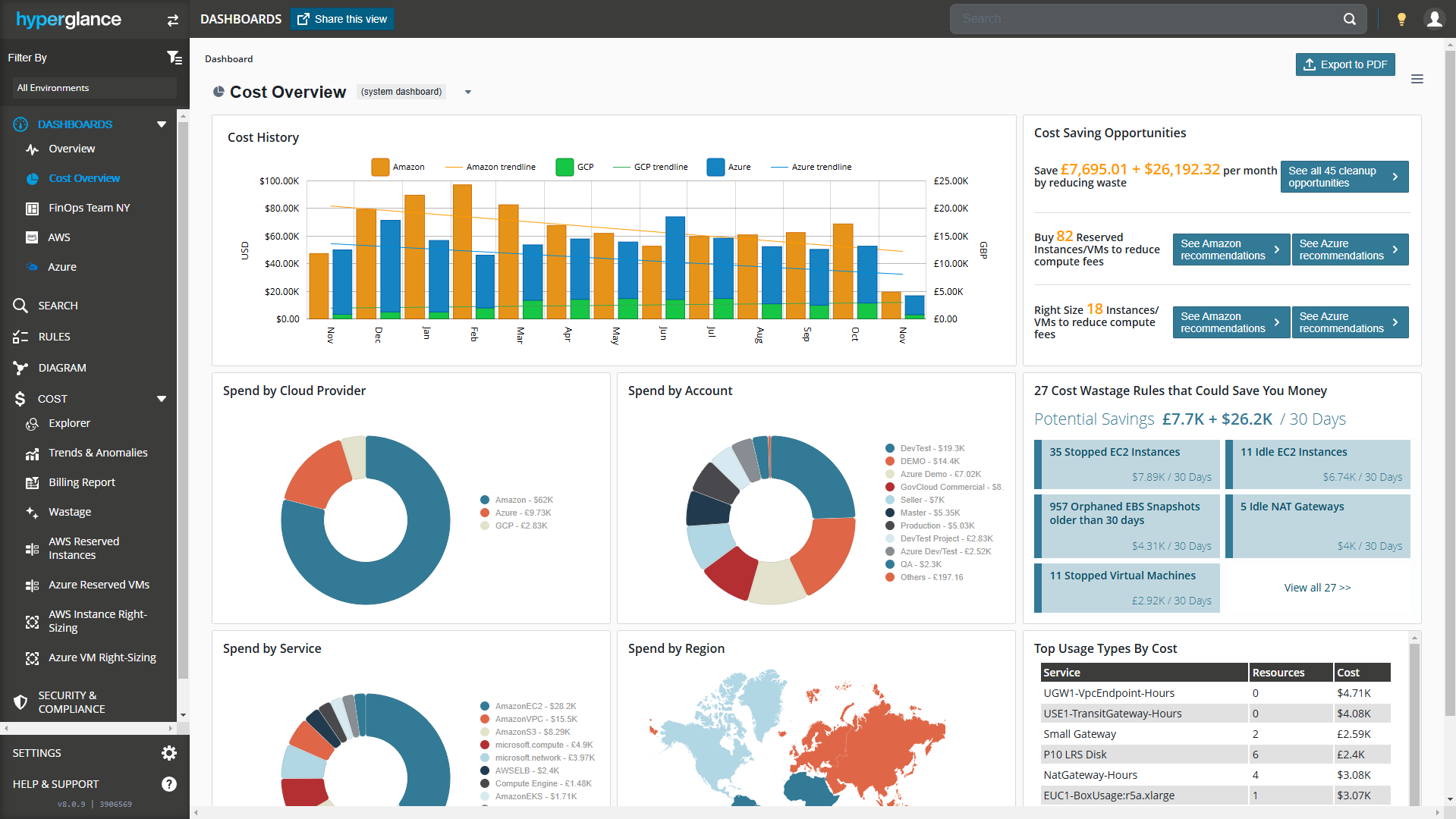Click the Cost Overview pie icon in sidebar
The width and height of the screenshot is (1456, 819).
(32, 179)
